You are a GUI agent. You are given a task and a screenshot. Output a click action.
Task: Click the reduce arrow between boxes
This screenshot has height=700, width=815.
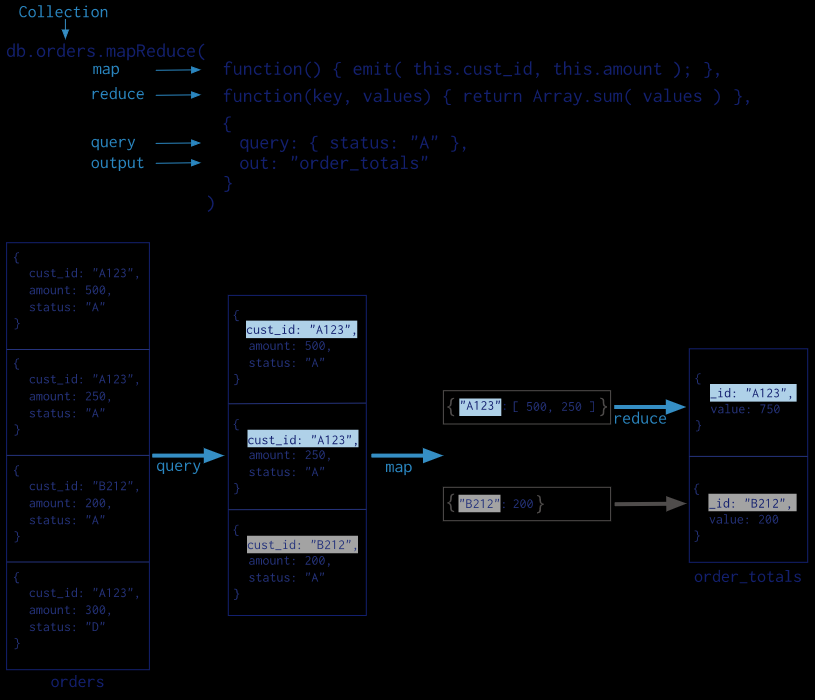[x=647, y=408]
